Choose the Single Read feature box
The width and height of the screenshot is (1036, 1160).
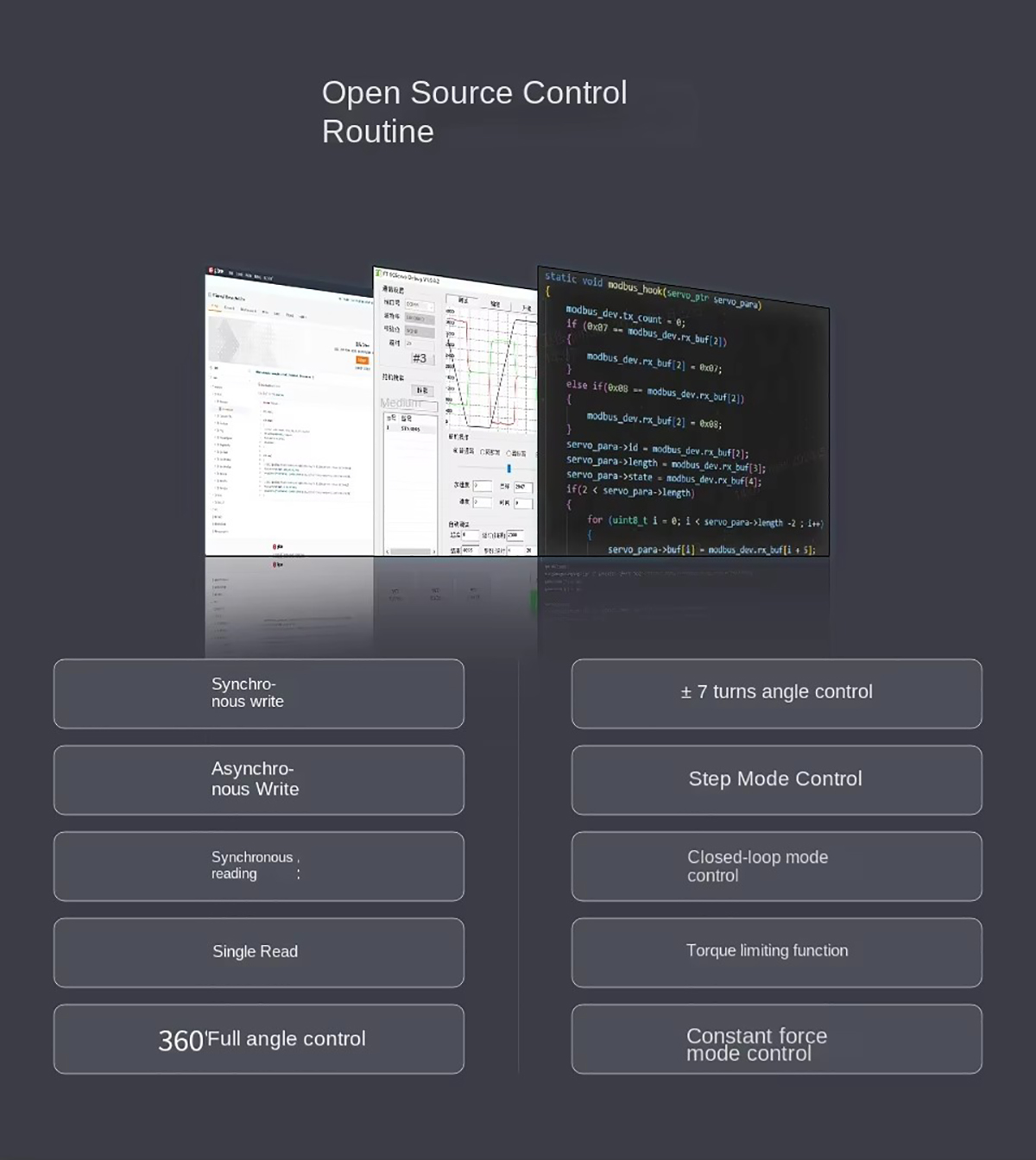[x=258, y=952]
